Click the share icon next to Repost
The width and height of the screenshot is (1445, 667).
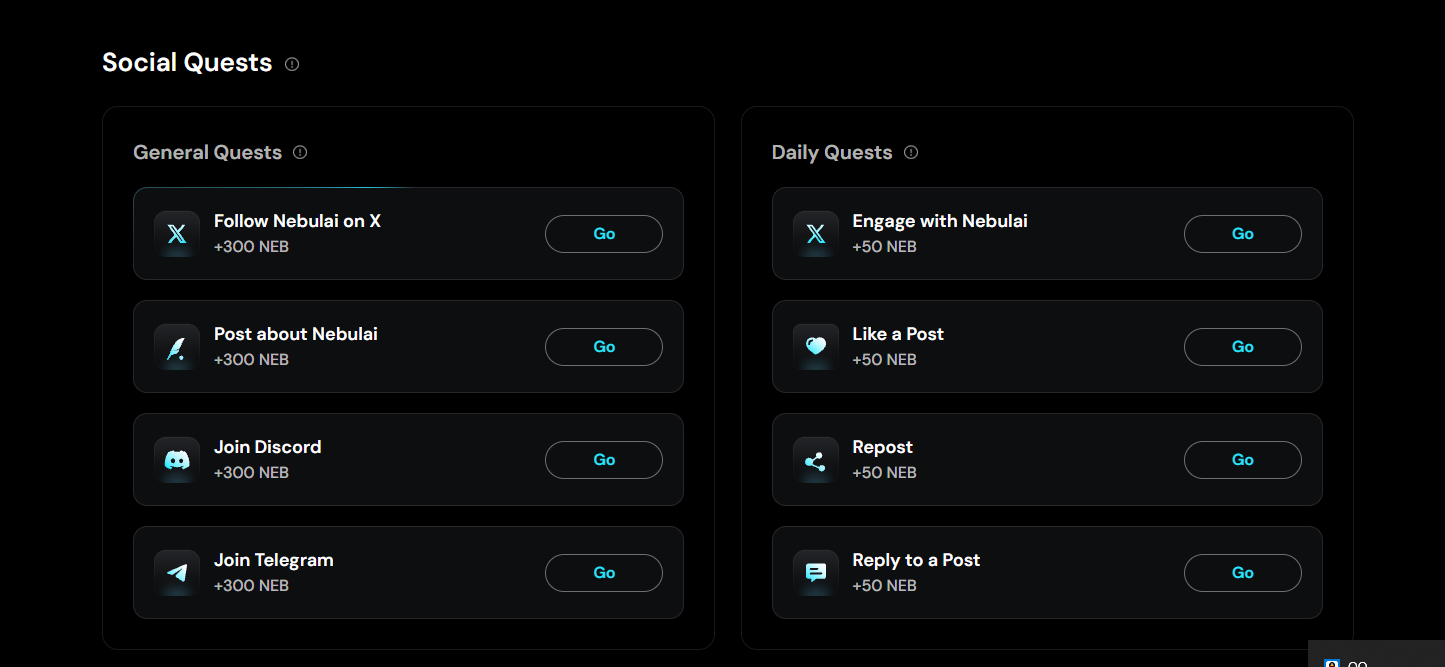coord(816,460)
